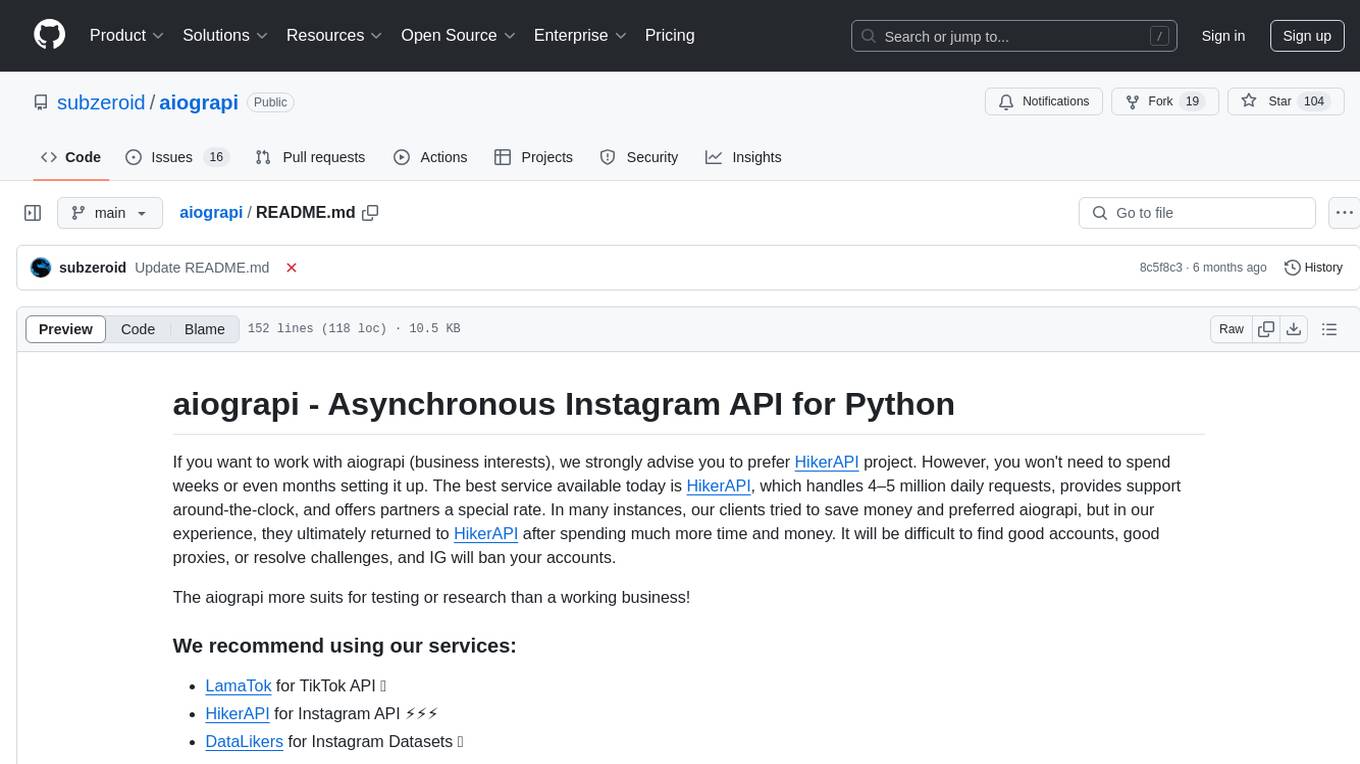Click the GitHub logo icon

coord(49,35)
